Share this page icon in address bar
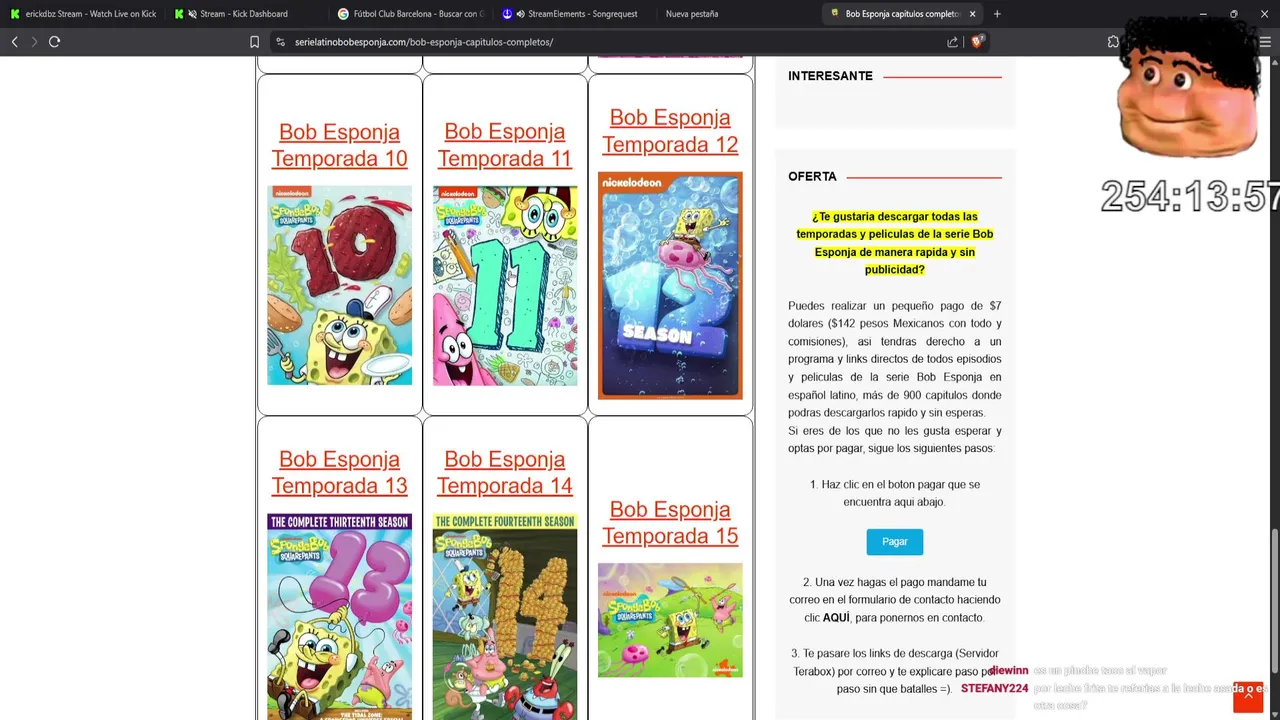Screen dimensions: 1280x720 click(x=952, y=42)
